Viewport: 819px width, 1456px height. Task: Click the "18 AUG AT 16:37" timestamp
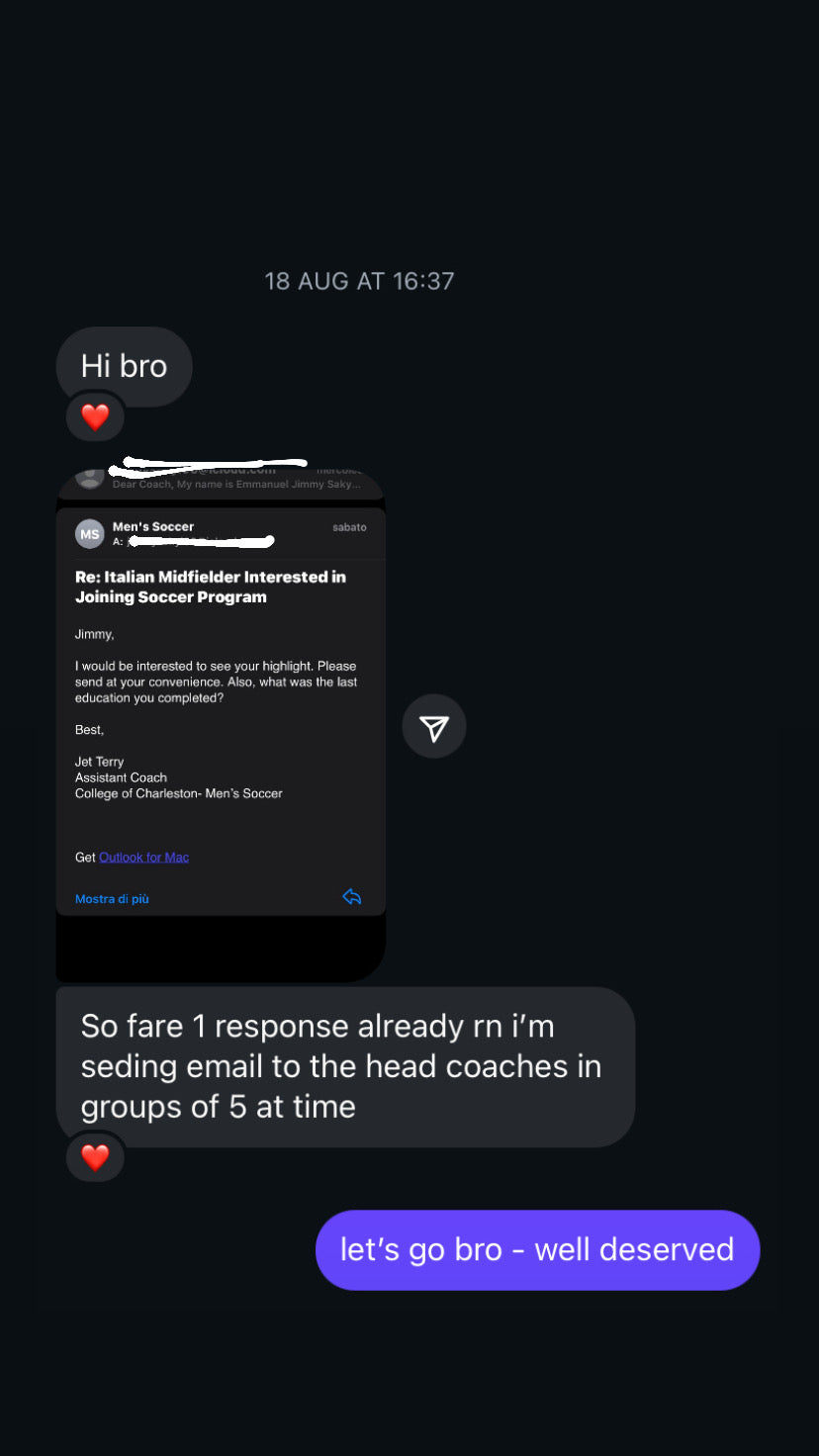pos(359,281)
